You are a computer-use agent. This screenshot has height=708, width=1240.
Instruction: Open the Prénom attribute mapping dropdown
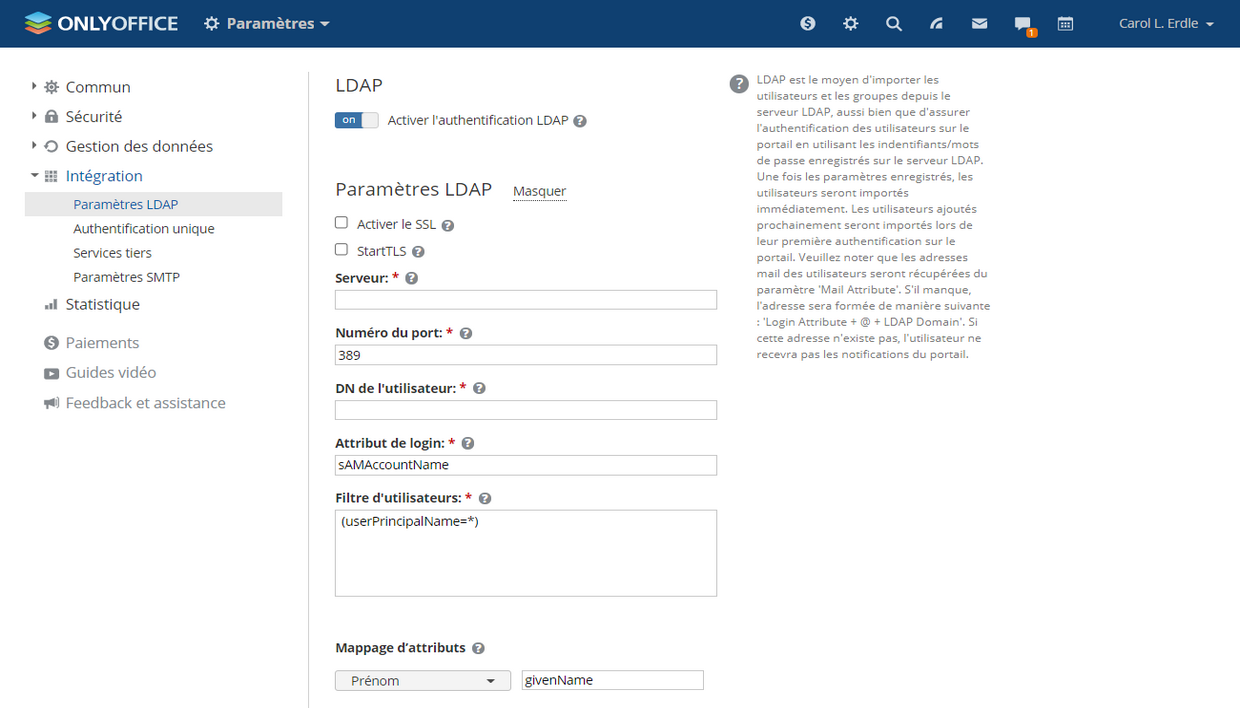pyautogui.click(x=423, y=681)
